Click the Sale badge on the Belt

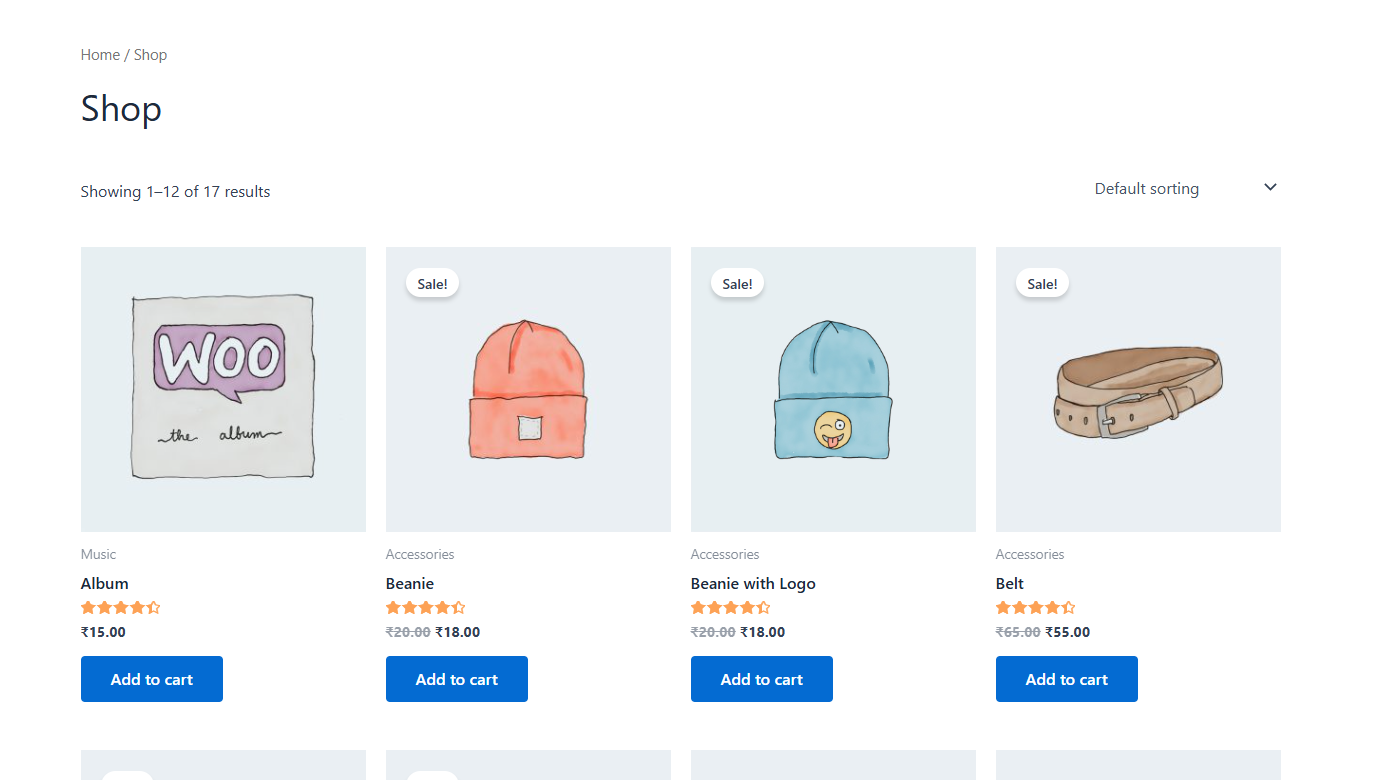point(1041,283)
